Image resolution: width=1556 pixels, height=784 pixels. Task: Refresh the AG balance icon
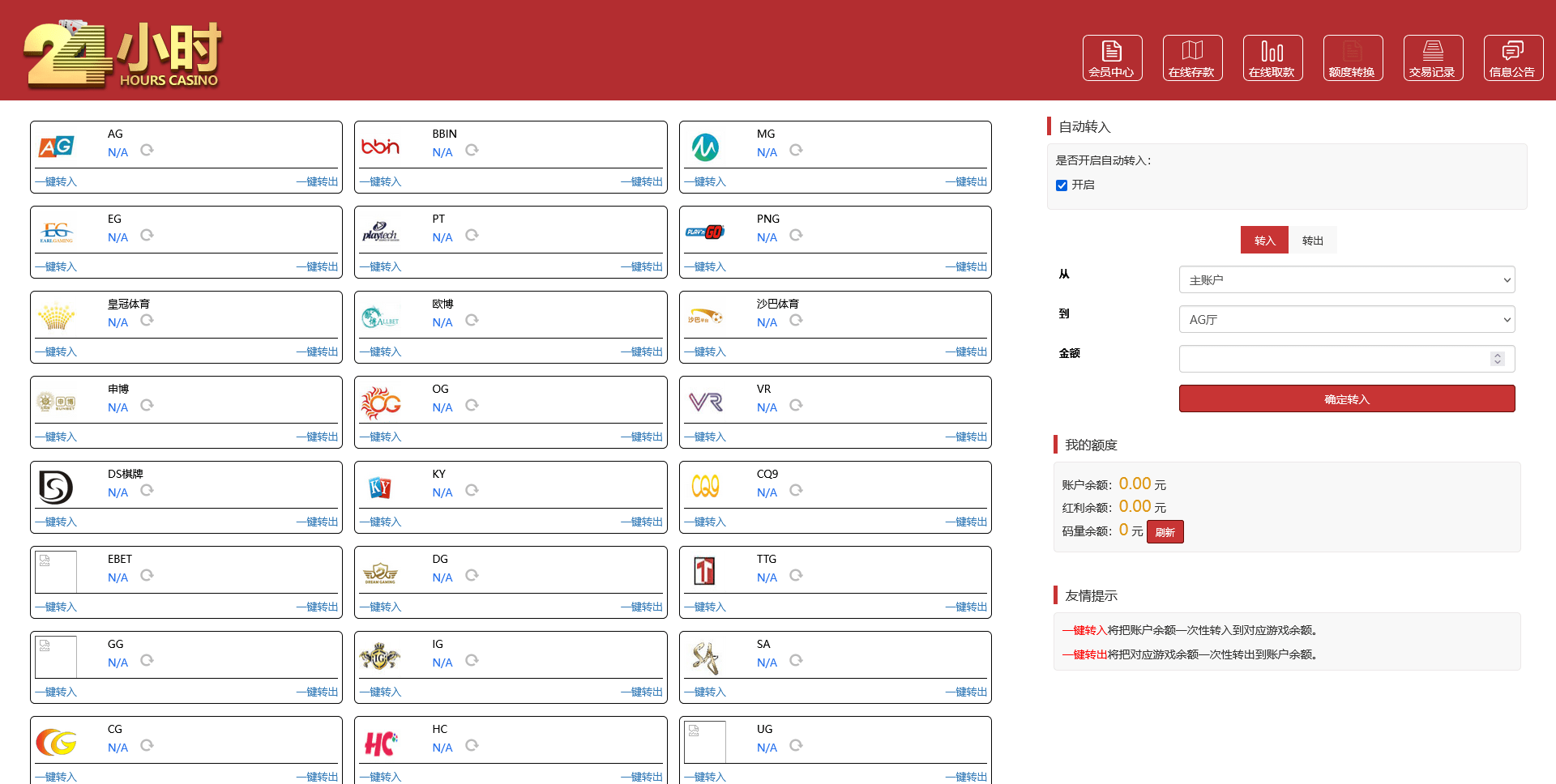(x=147, y=151)
